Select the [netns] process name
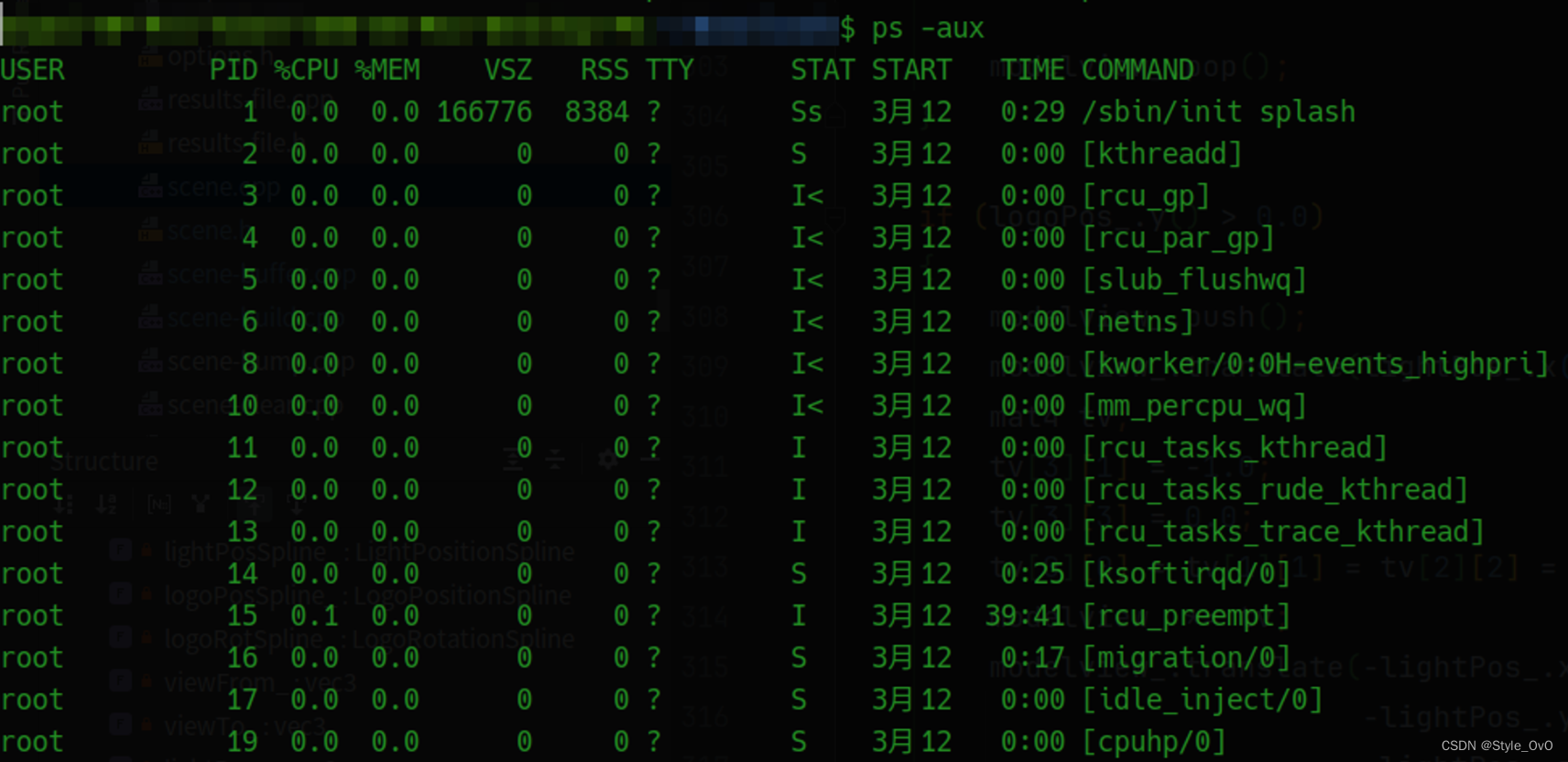Viewport: 1568px width, 762px height. (1138, 322)
